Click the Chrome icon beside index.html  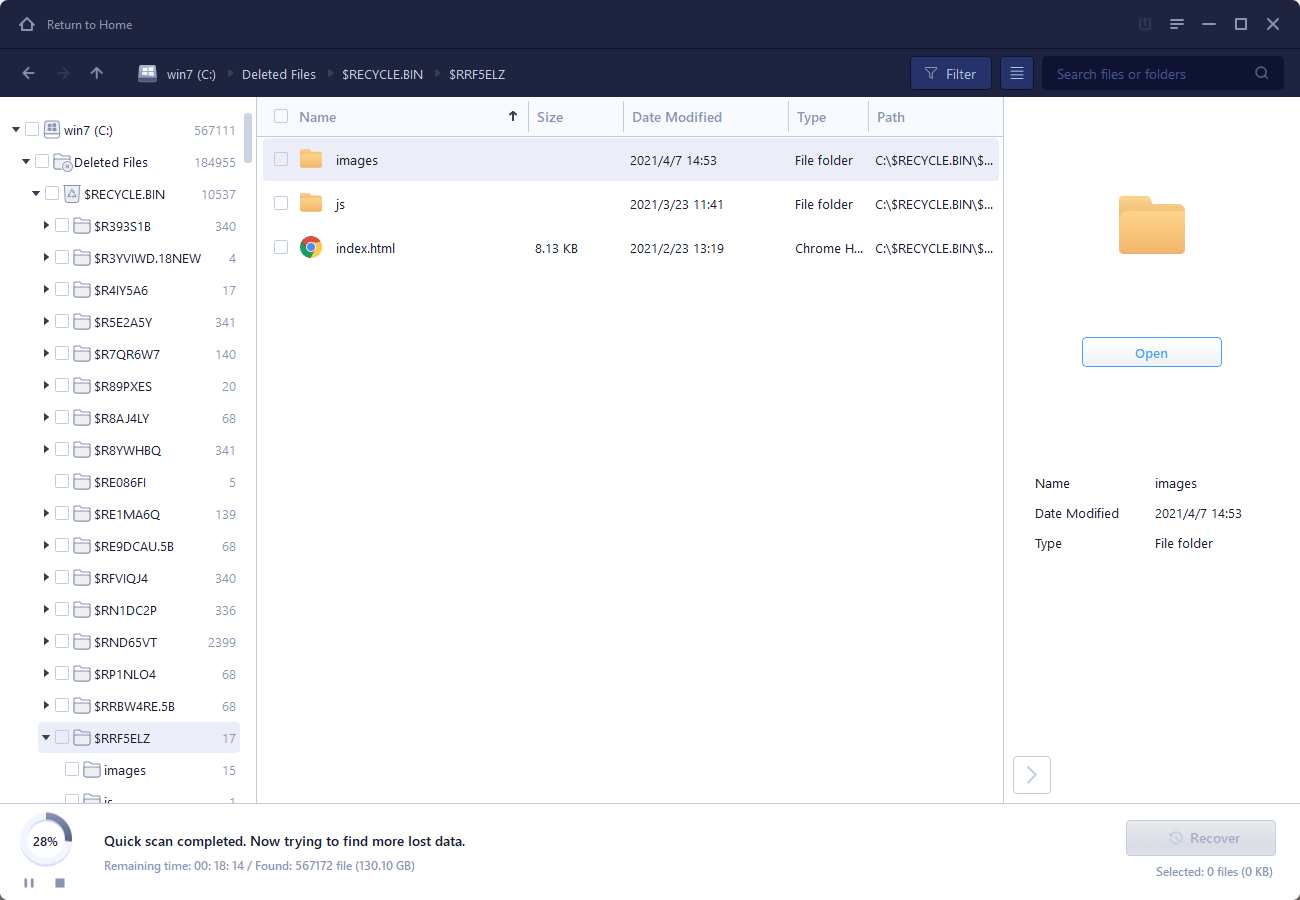pyautogui.click(x=311, y=248)
